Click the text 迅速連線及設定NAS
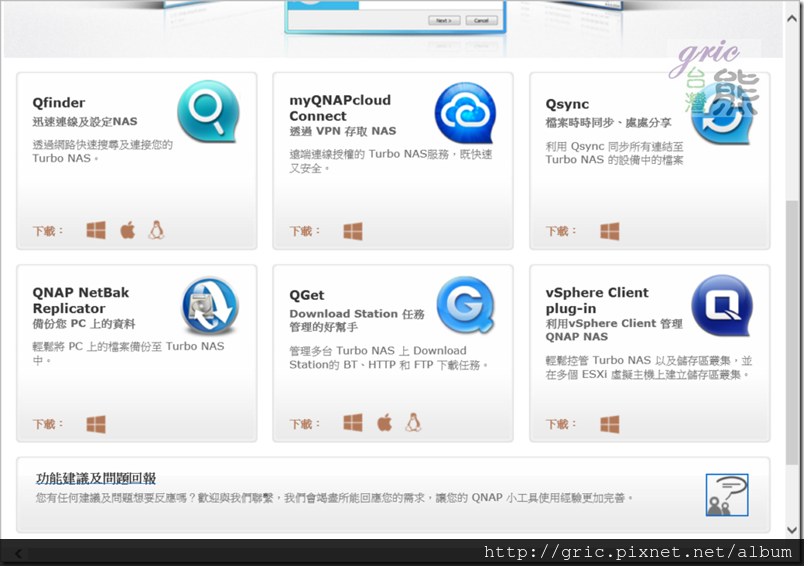Screen dimensions: 804x566 85,122
